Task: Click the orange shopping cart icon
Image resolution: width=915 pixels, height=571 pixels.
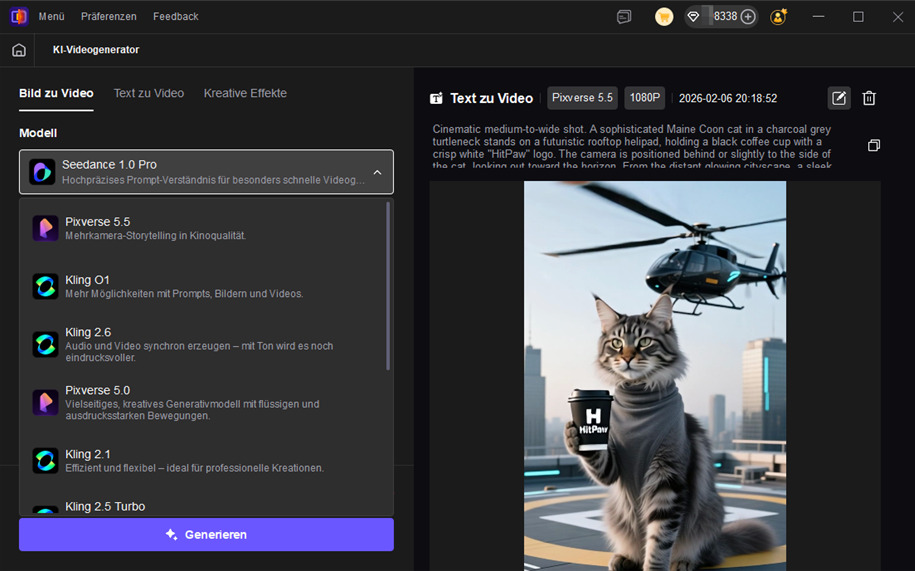Action: point(663,17)
